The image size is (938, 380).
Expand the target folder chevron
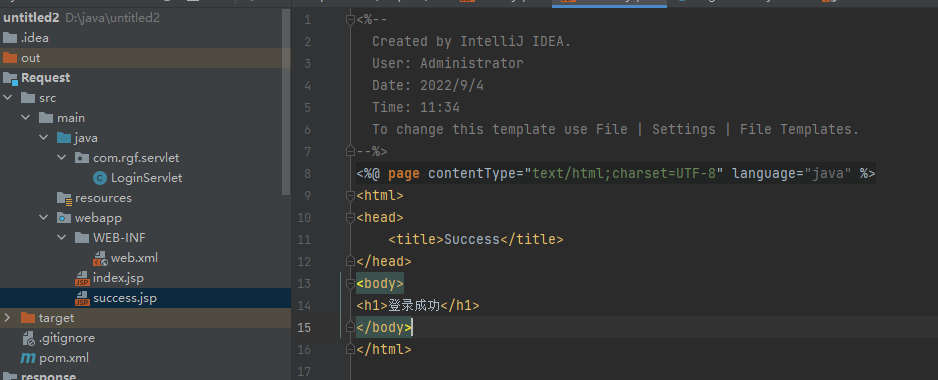(7, 318)
